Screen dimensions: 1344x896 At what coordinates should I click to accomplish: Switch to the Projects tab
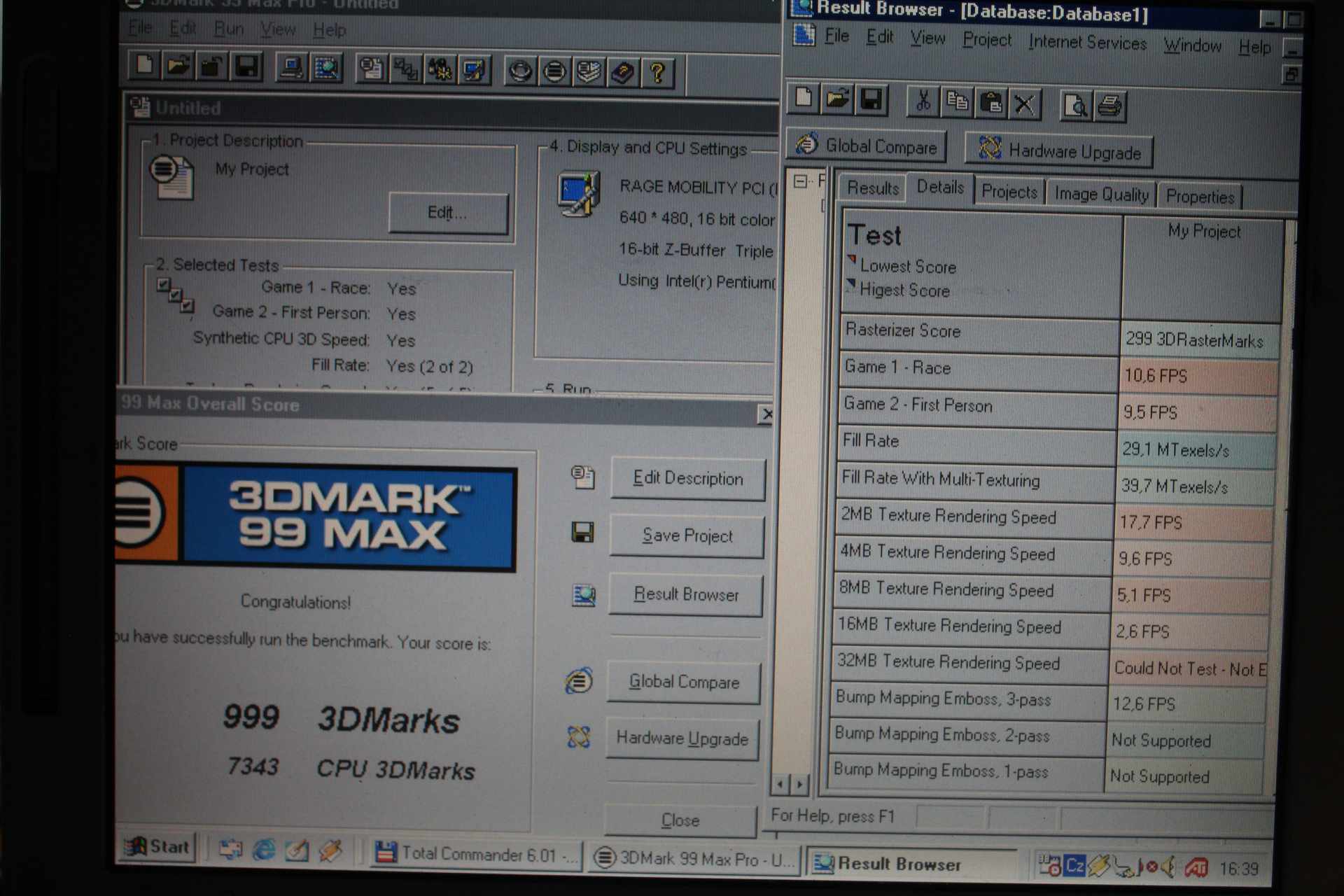click(1009, 192)
